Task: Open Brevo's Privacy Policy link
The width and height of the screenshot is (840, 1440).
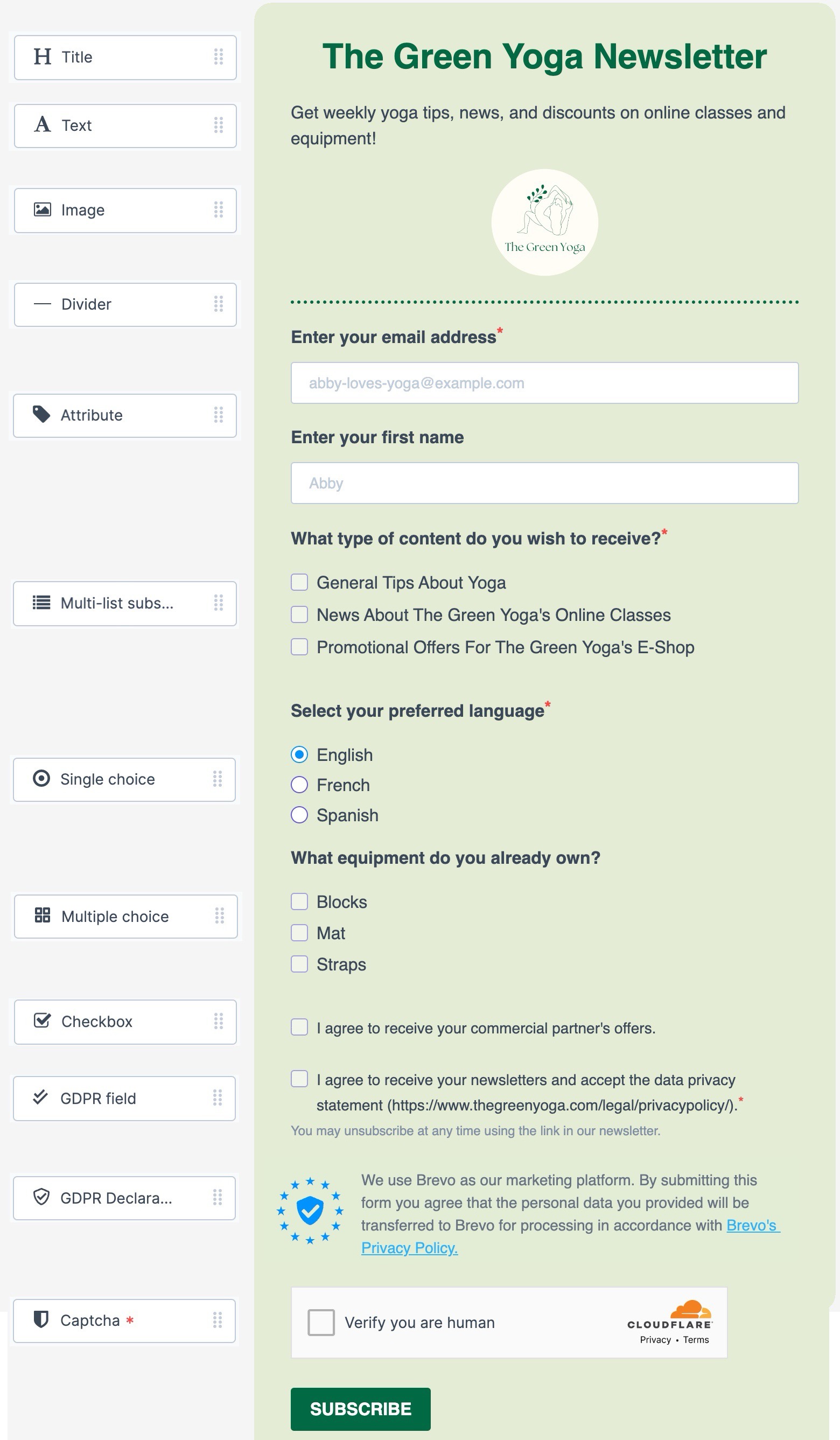Action: [410, 1248]
